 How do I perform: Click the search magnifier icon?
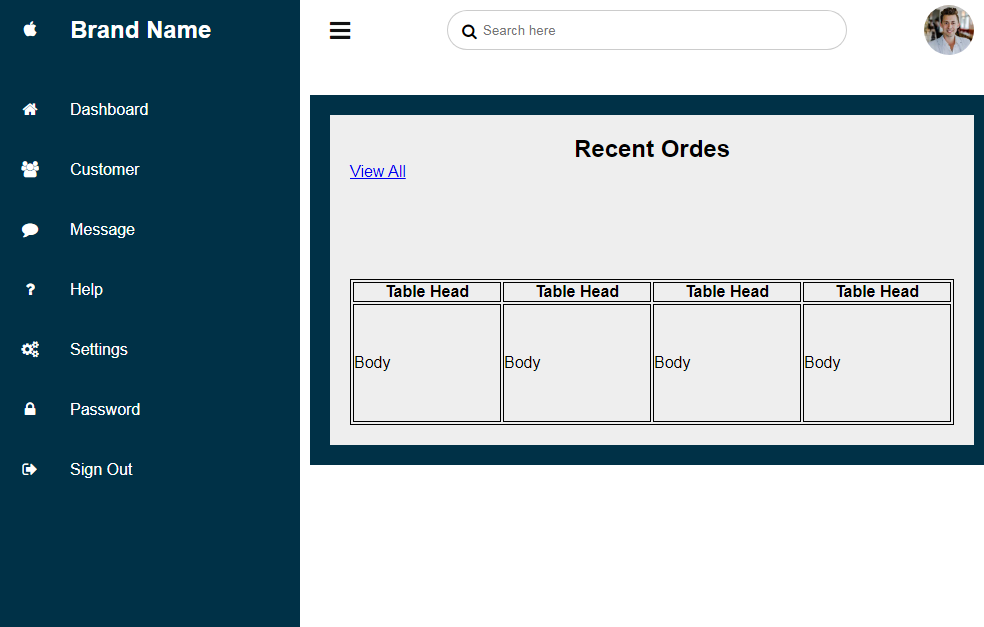pyautogui.click(x=469, y=31)
